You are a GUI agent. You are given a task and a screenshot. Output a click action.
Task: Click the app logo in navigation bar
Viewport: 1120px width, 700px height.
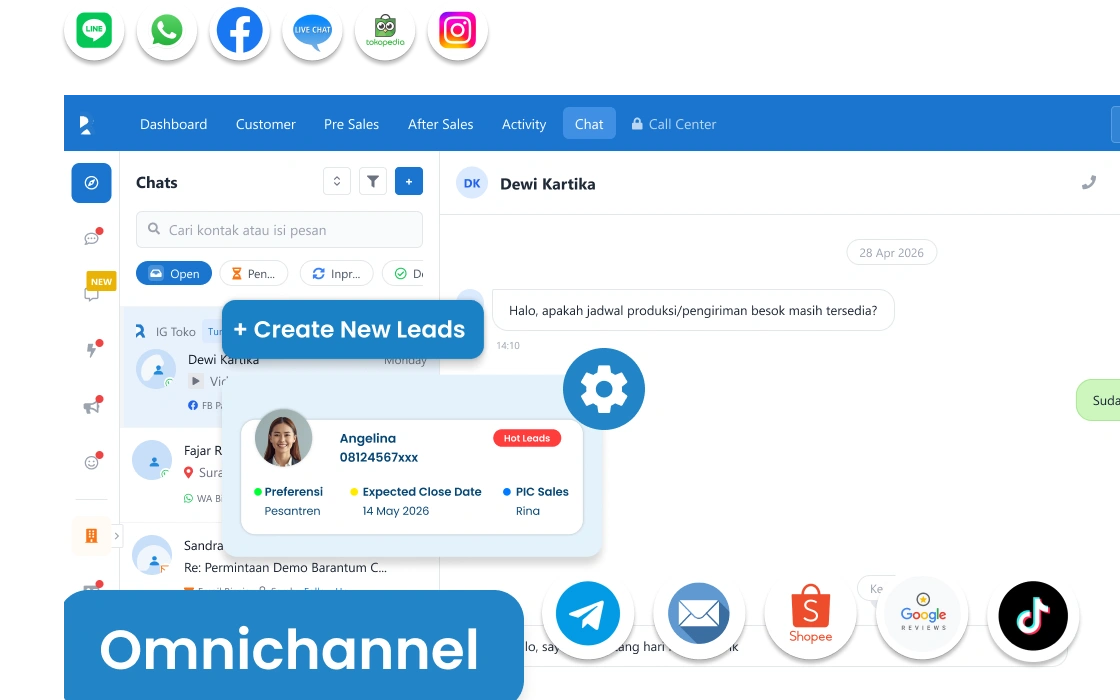pos(86,124)
